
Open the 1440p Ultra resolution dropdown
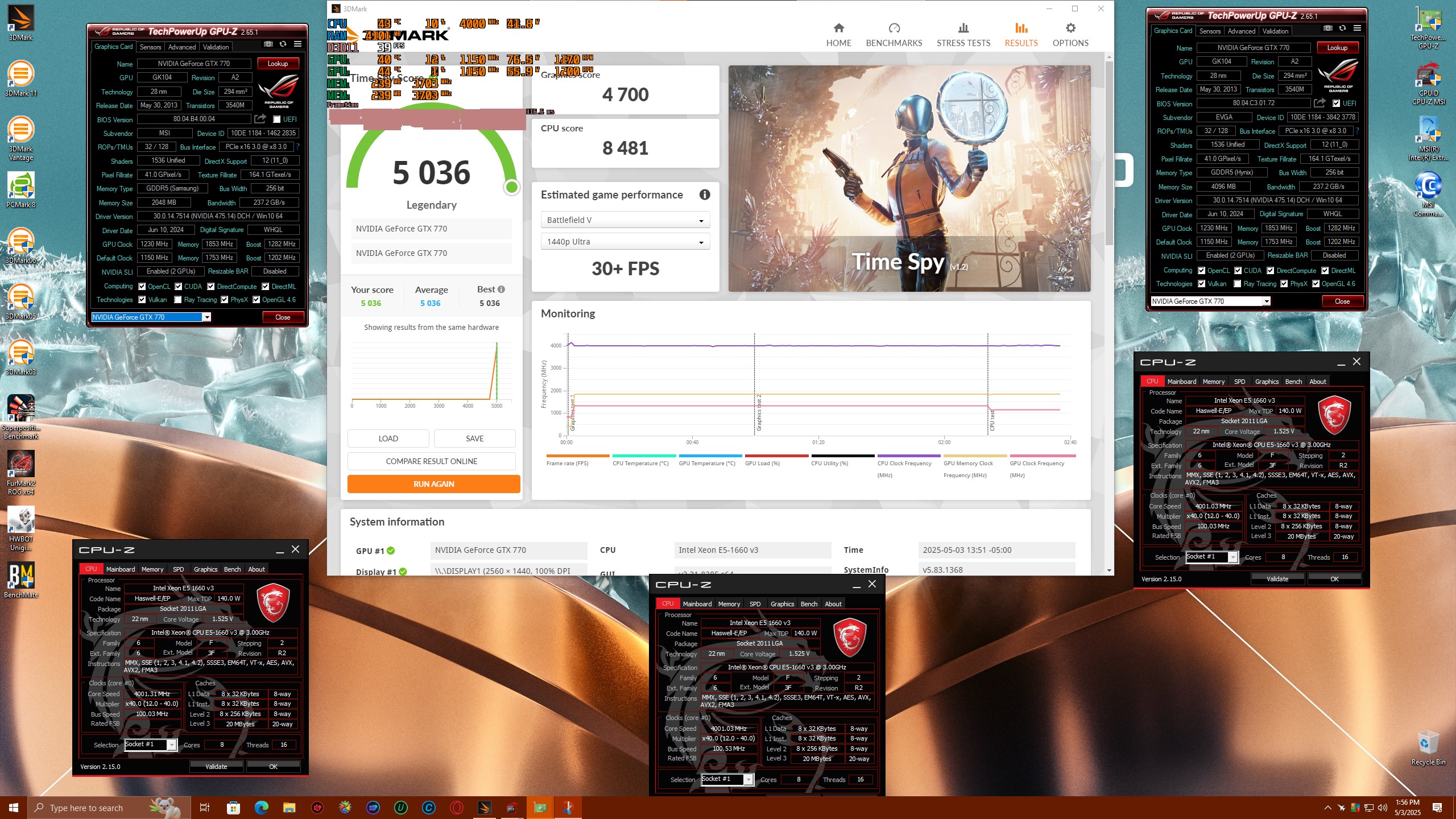point(625,242)
